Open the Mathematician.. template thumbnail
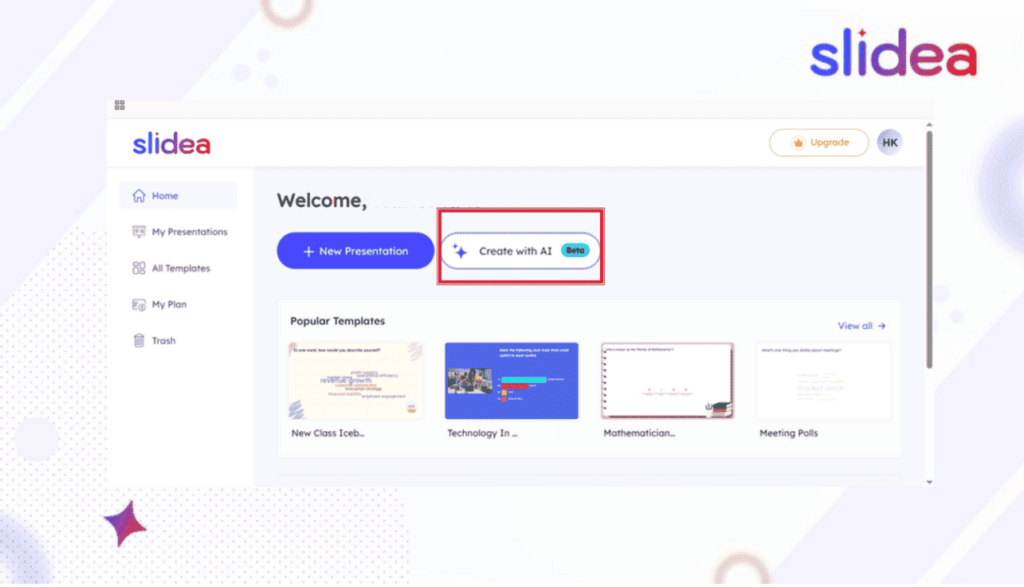This screenshot has height=587, width=1024. pos(667,381)
